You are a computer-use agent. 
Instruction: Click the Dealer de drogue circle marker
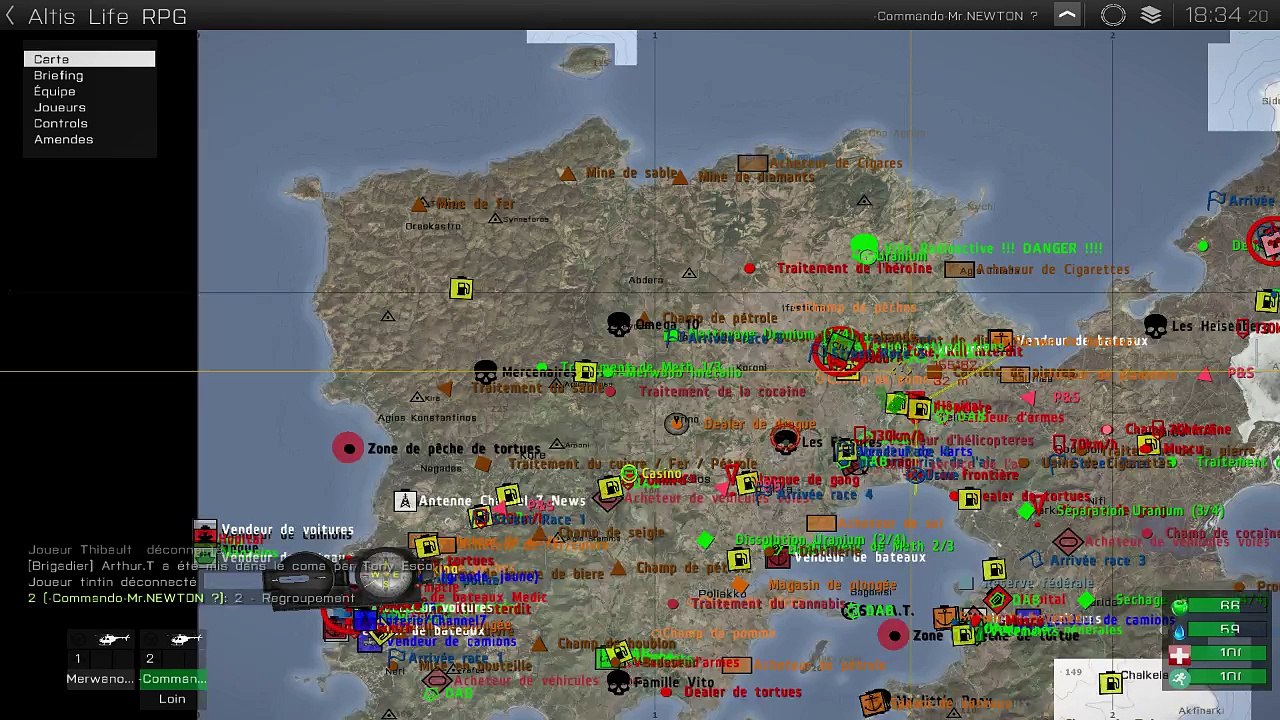click(677, 424)
